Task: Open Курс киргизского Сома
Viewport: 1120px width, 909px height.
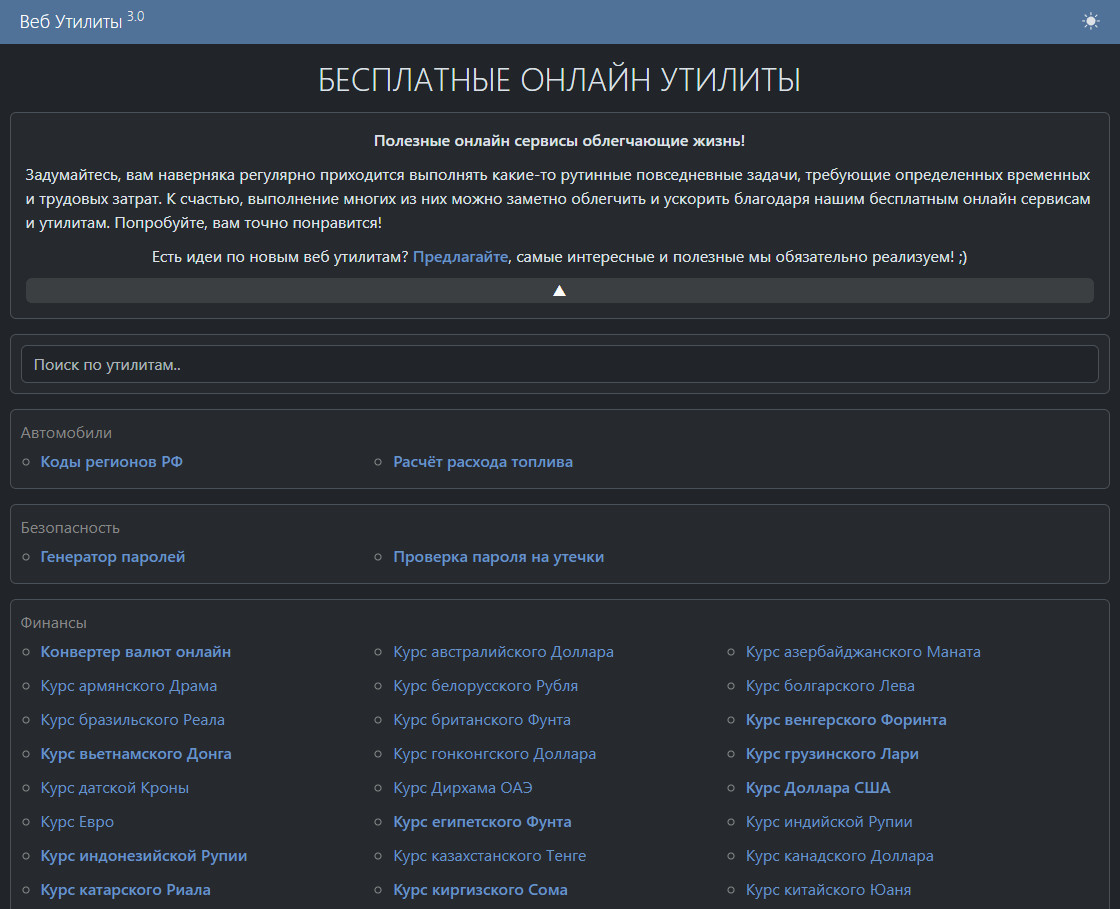Action: (x=480, y=890)
